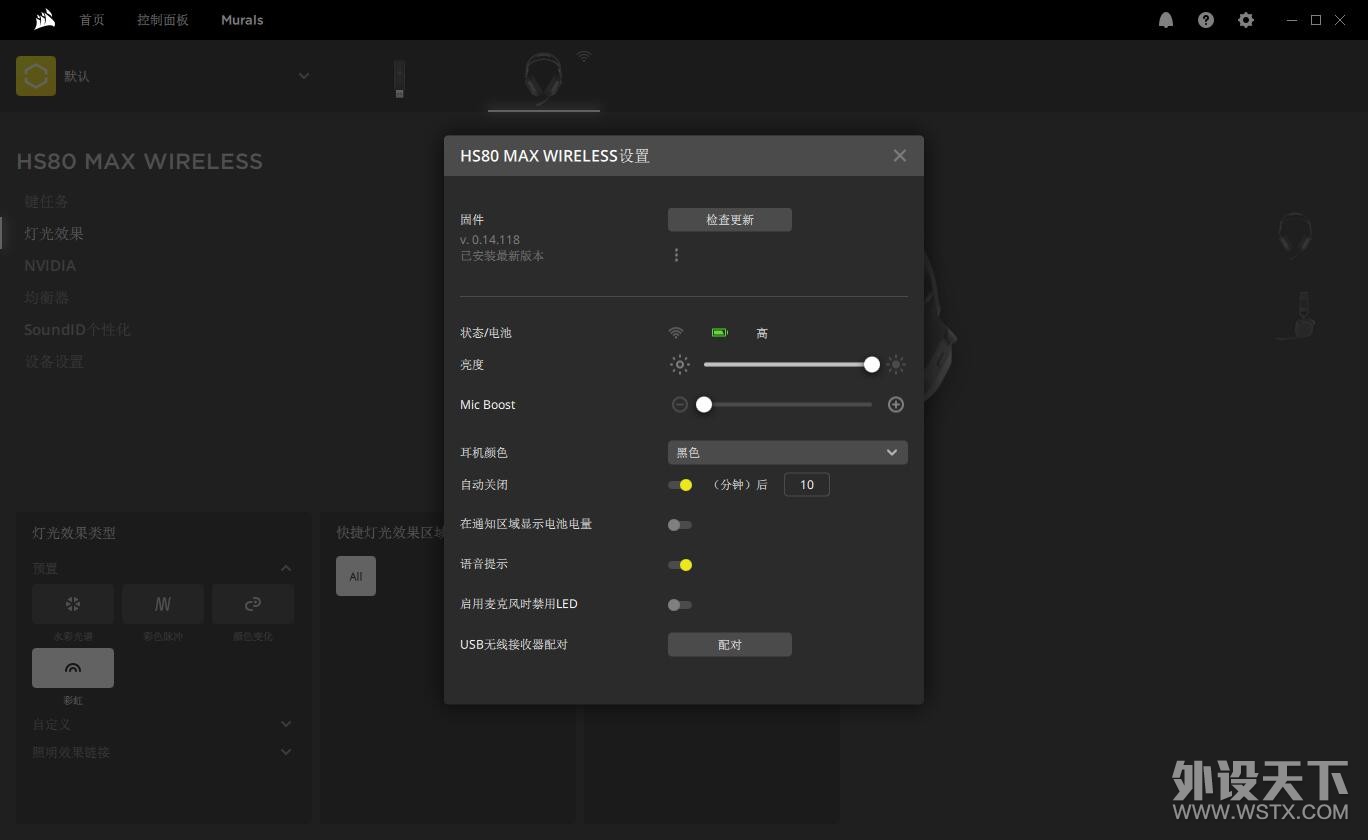Select the 彩虹 rainbow lighting preset
The height and width of the screenshot is (840, 1368).
73,668
